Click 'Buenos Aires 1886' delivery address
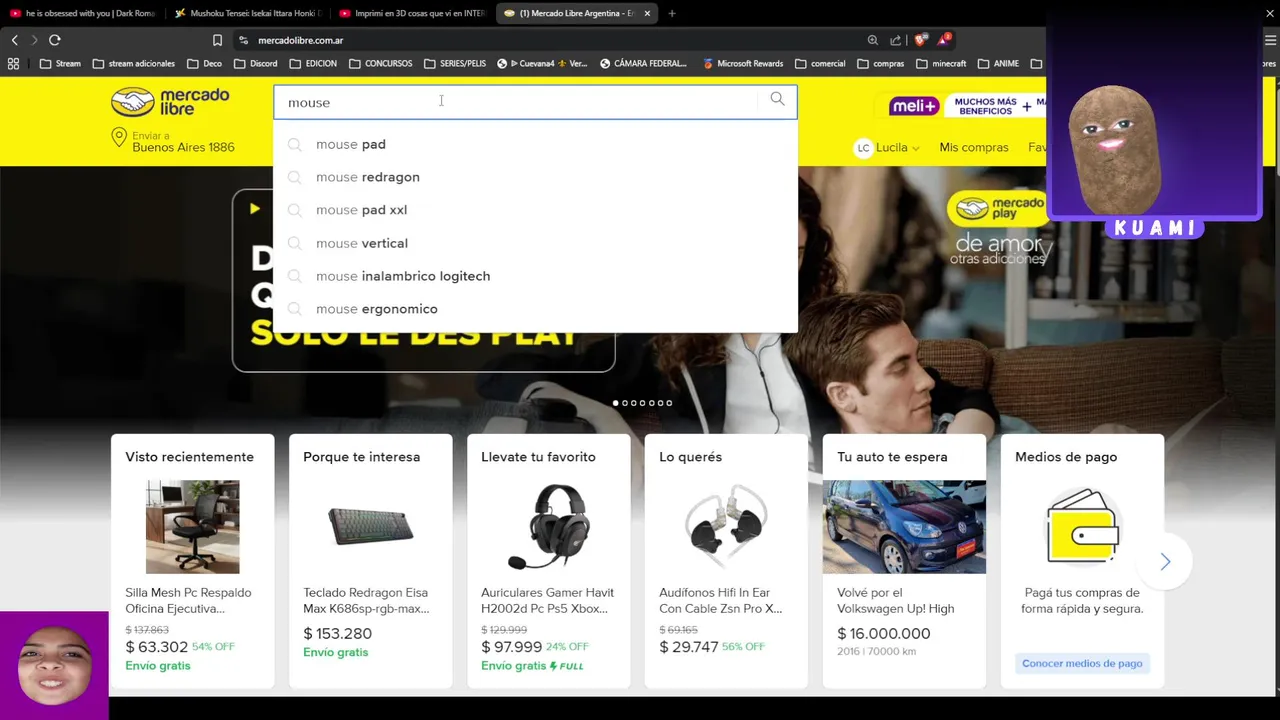Image resolution: width=1280 pixels, height=720 pixels. [183, 147]
